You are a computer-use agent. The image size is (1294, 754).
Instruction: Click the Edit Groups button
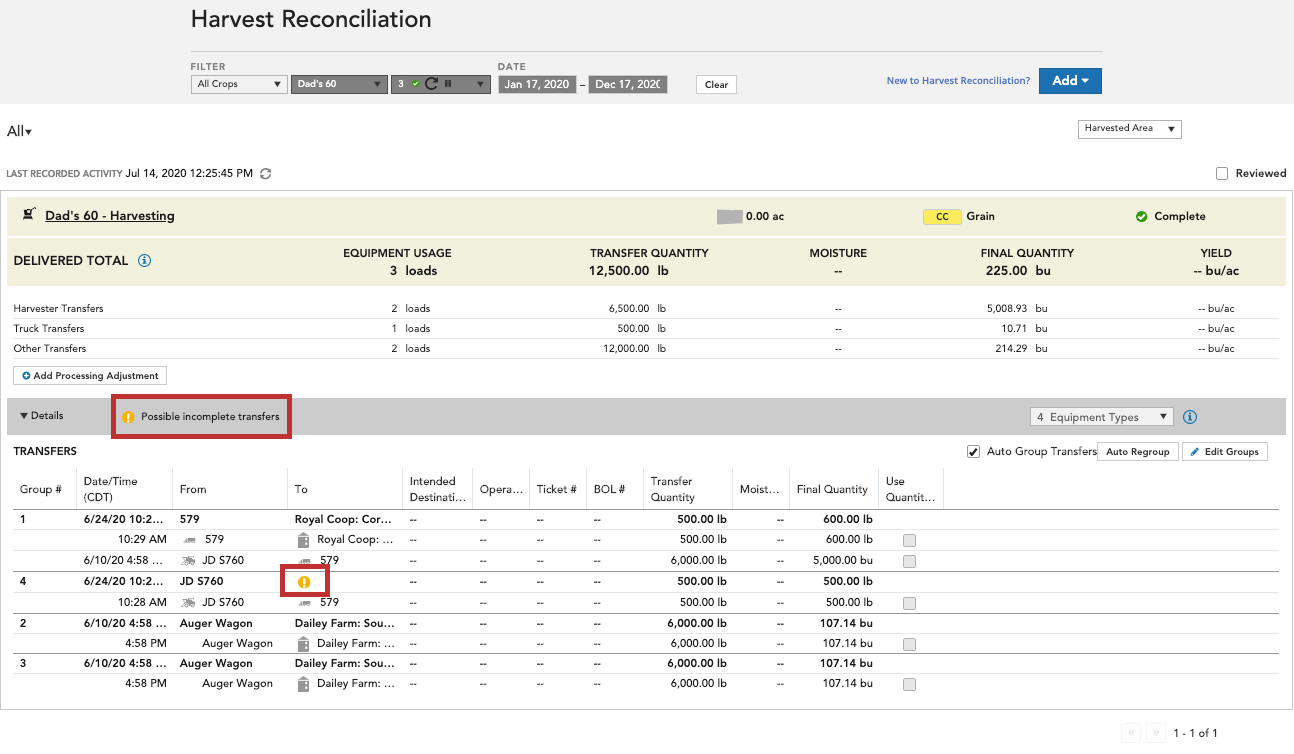[1225, 452]
